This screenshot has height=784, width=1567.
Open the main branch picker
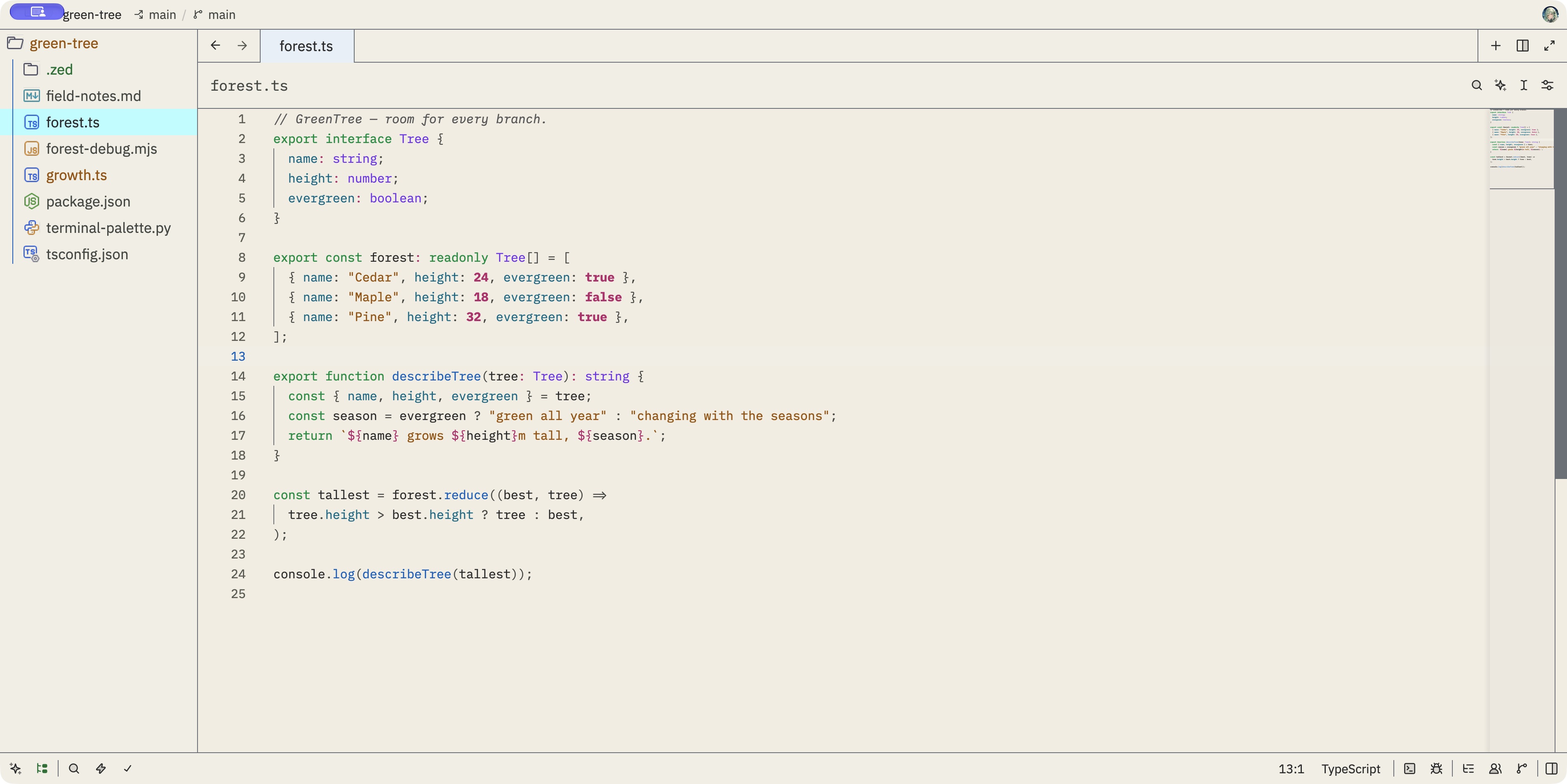point(215,14)
